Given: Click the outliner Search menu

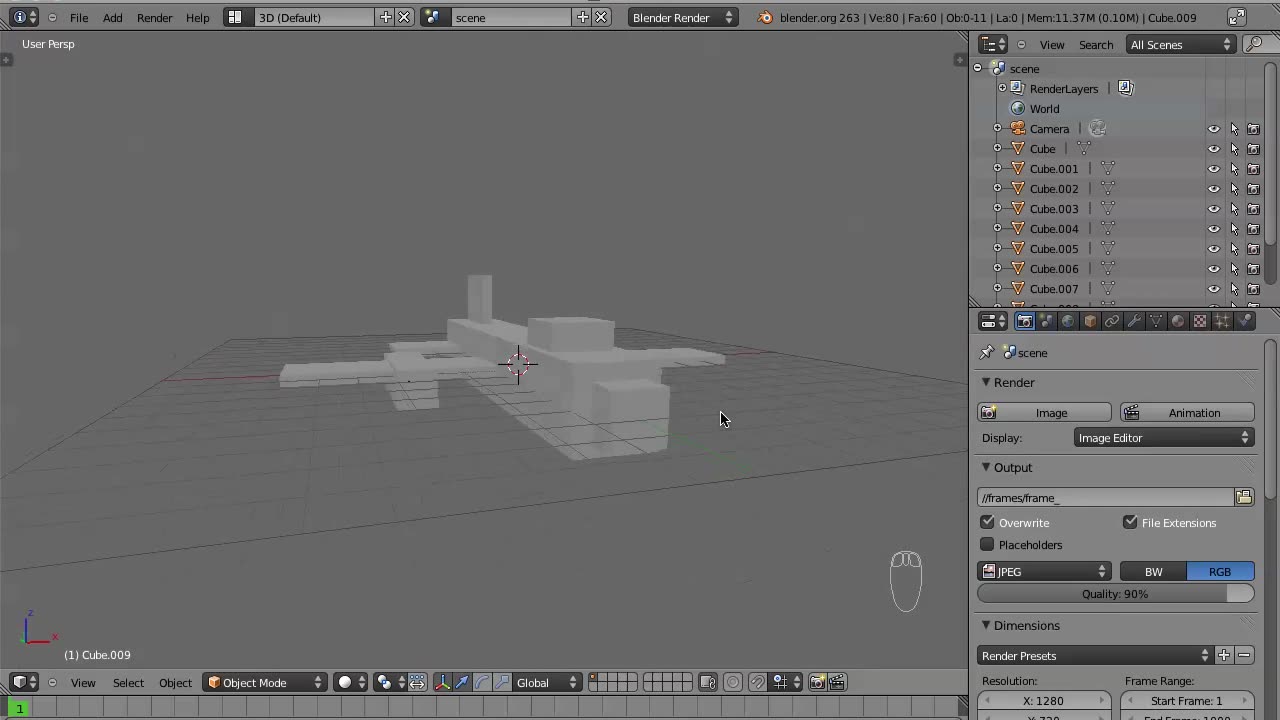Looking at the screenshot, I should (1096, 44).
